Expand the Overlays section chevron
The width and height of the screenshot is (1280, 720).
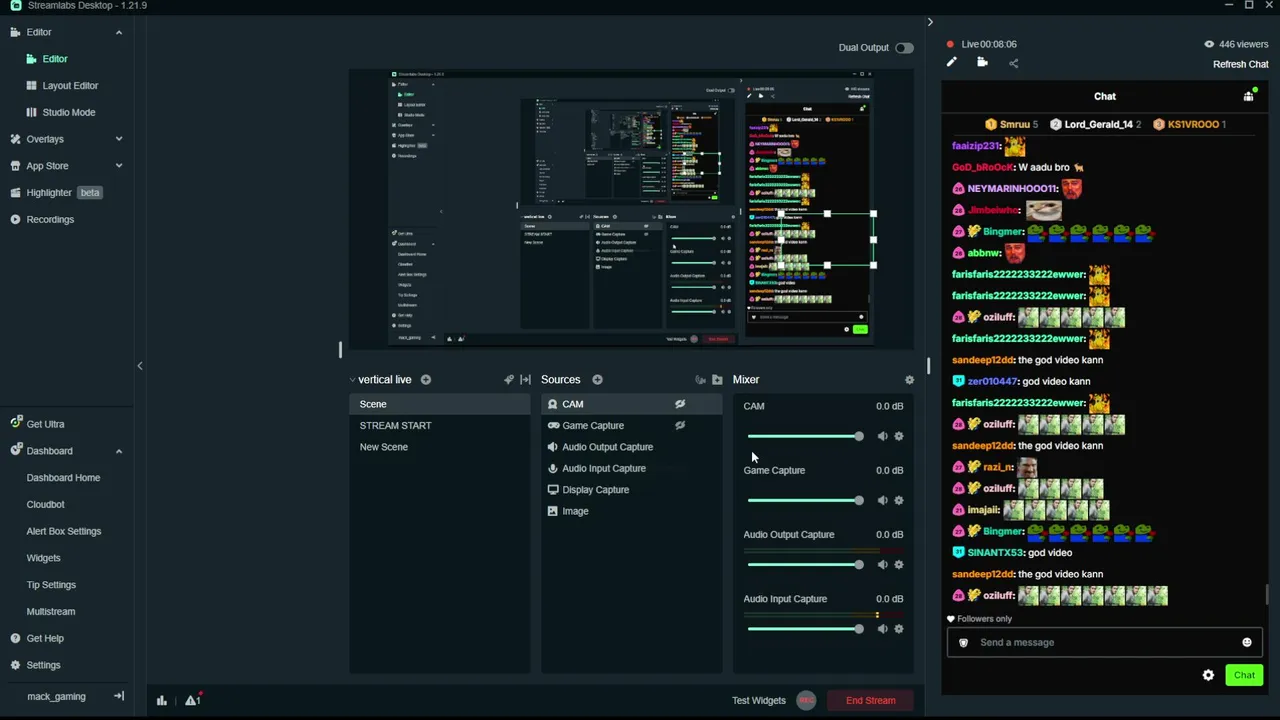coord(118,139)
